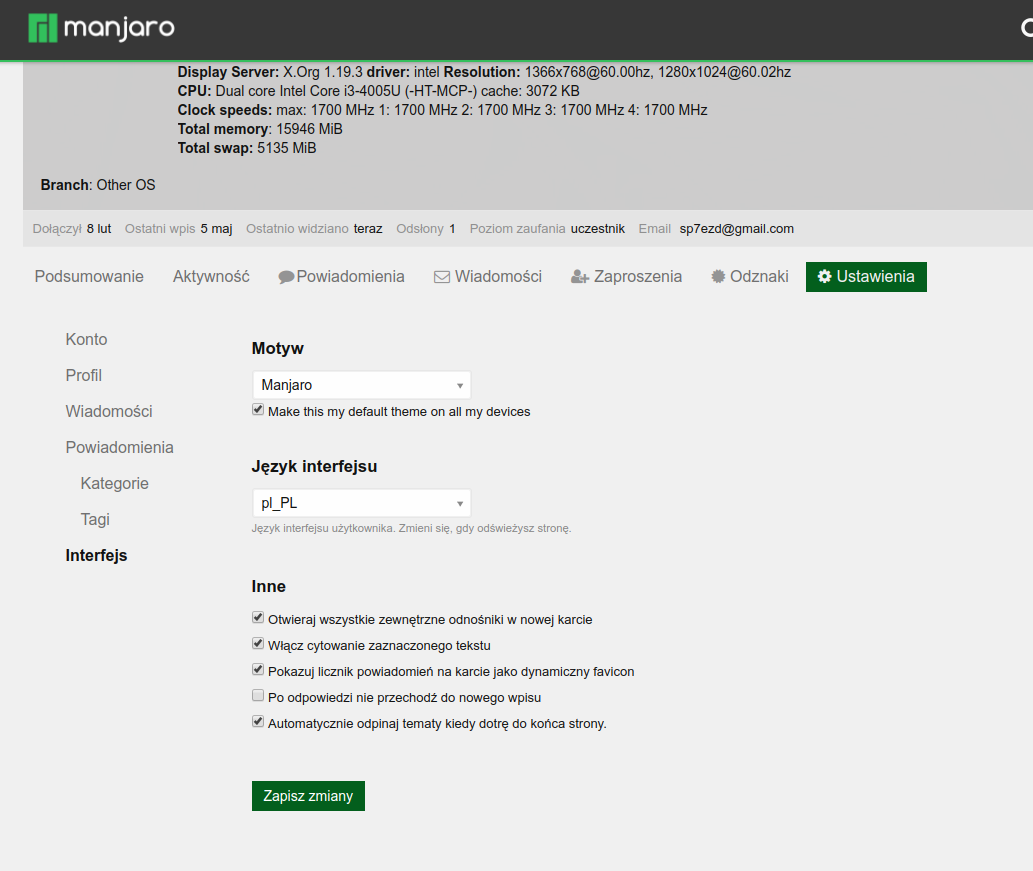
Task: Click the Manjaro logo icon
Action: coord(42,29)
